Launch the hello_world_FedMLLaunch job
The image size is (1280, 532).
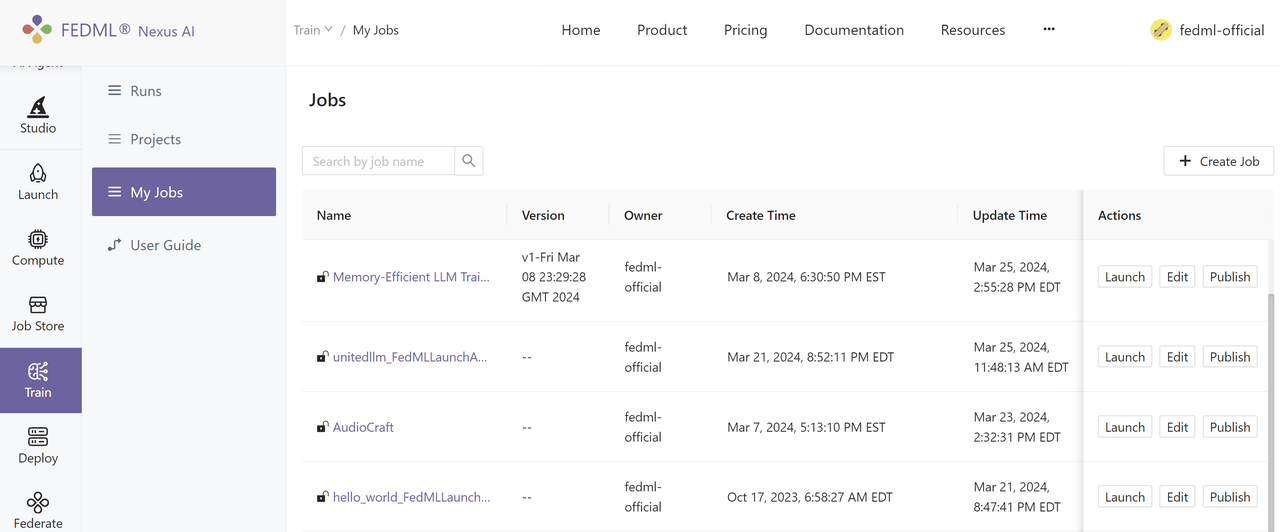[1125, 497]
